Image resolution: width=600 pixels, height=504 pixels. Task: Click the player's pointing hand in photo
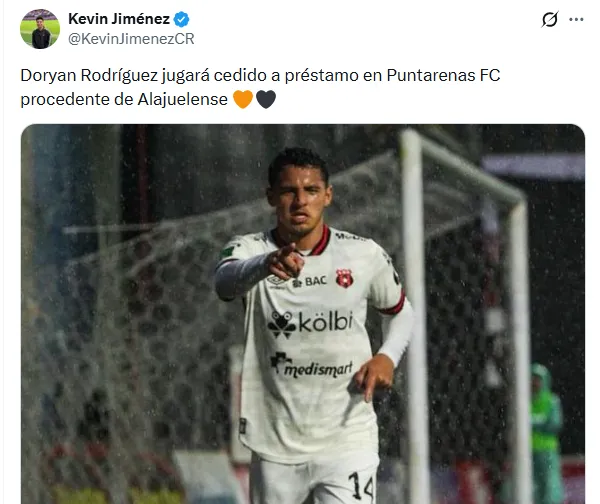point(286,261)
